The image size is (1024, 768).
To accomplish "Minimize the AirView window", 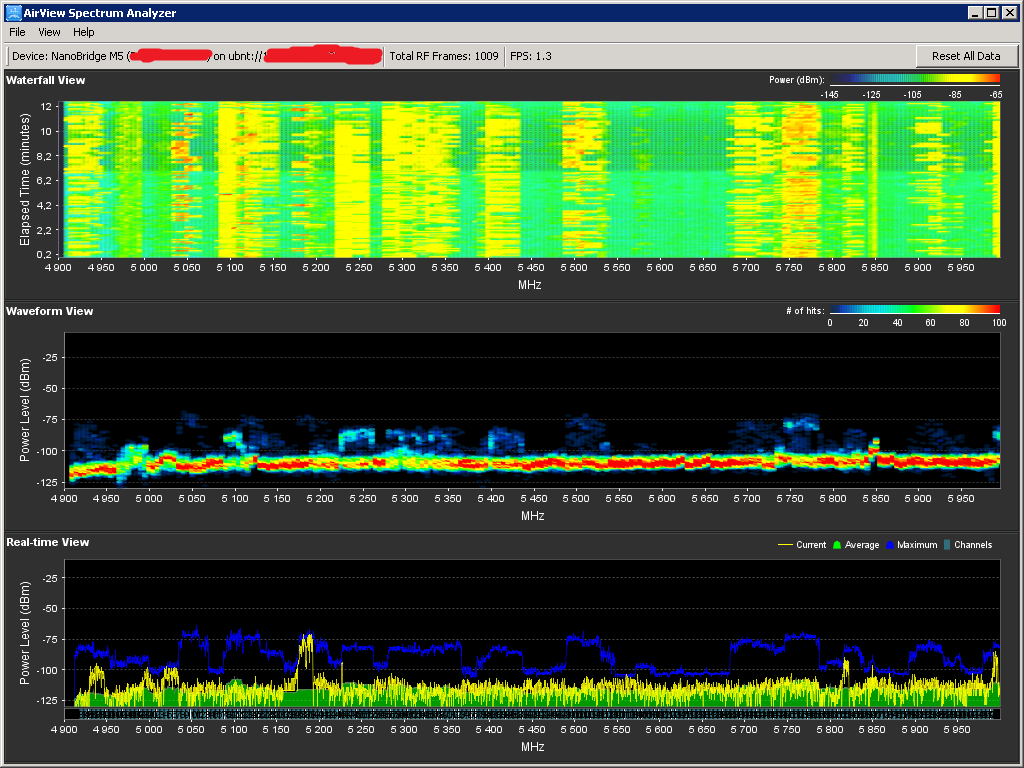I will click(x=975, y=12).
